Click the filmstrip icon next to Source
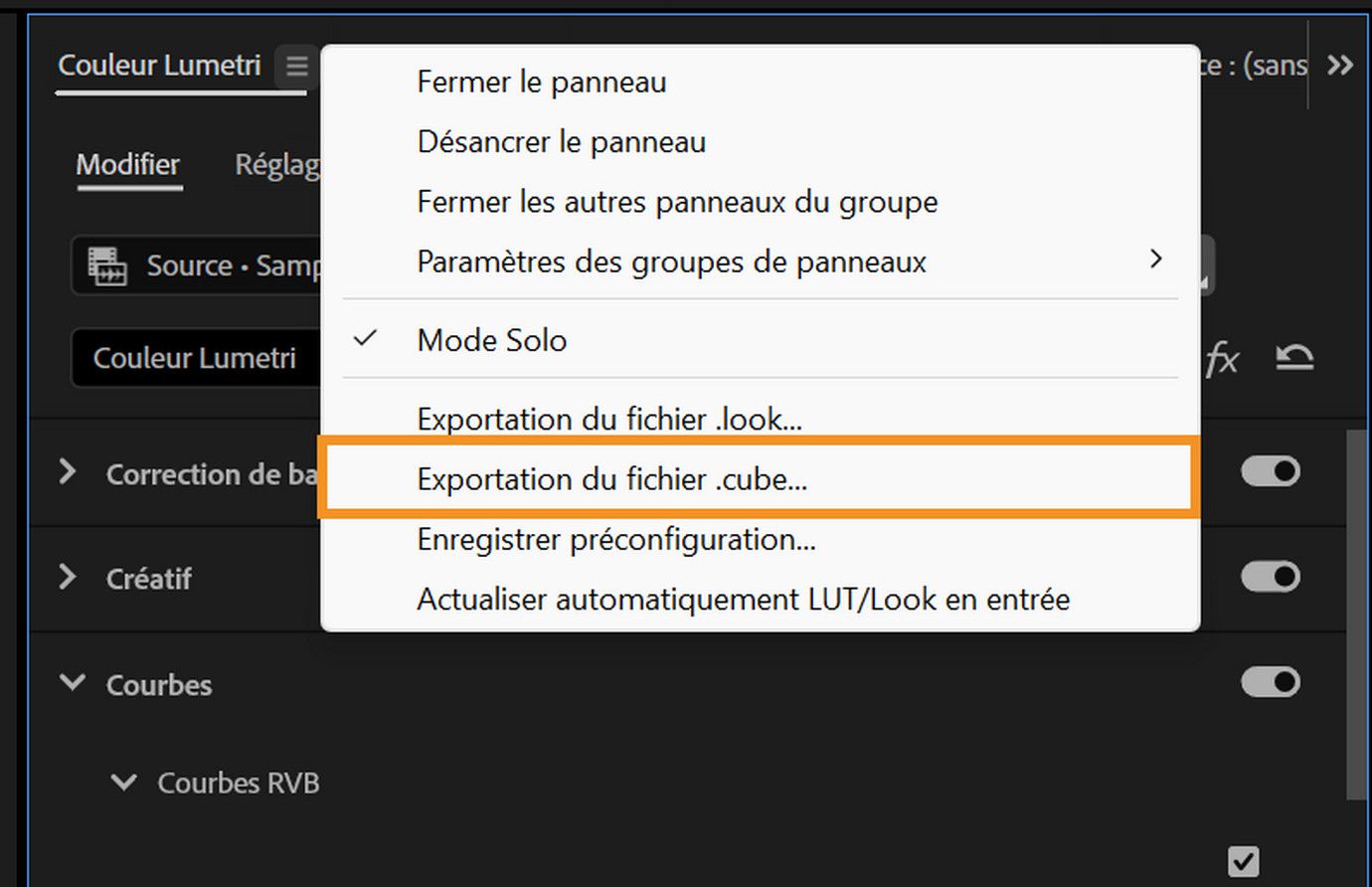 109,266
